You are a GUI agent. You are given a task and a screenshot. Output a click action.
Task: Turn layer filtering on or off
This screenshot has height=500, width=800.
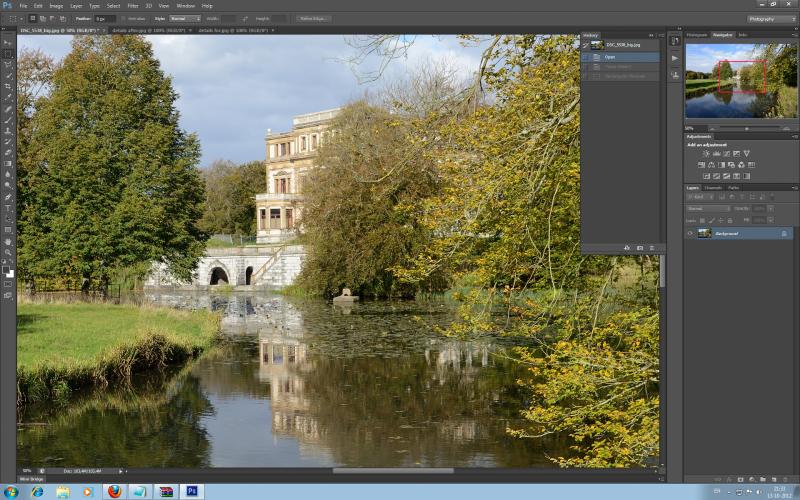click(772, 196)
